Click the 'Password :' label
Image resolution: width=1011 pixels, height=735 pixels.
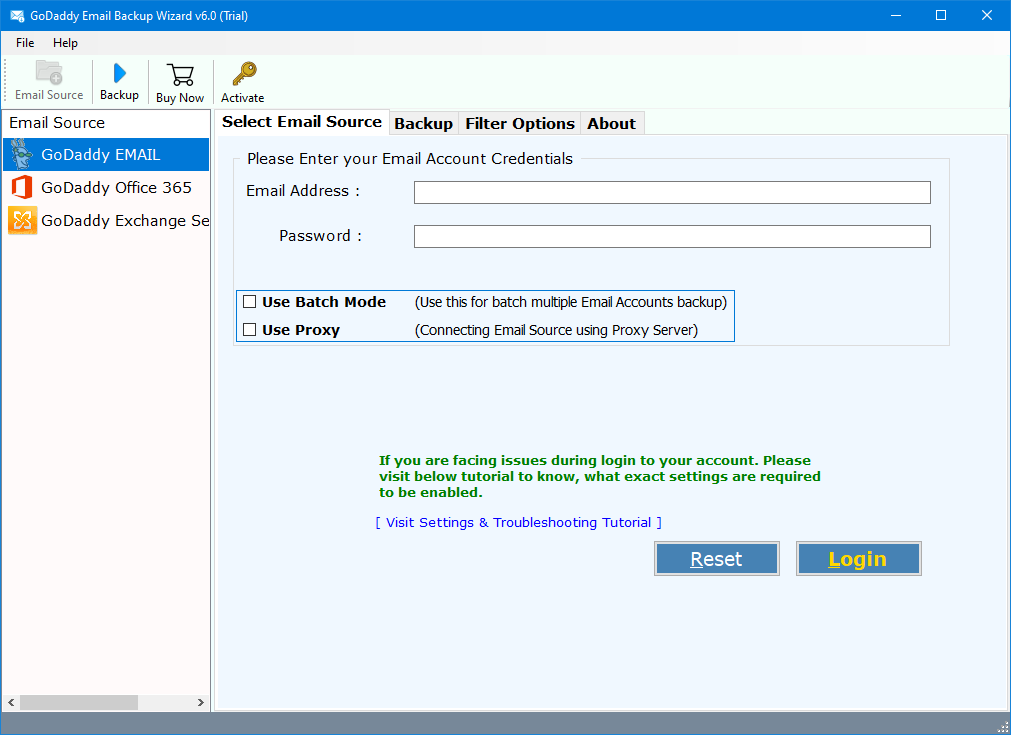[320, 236]
